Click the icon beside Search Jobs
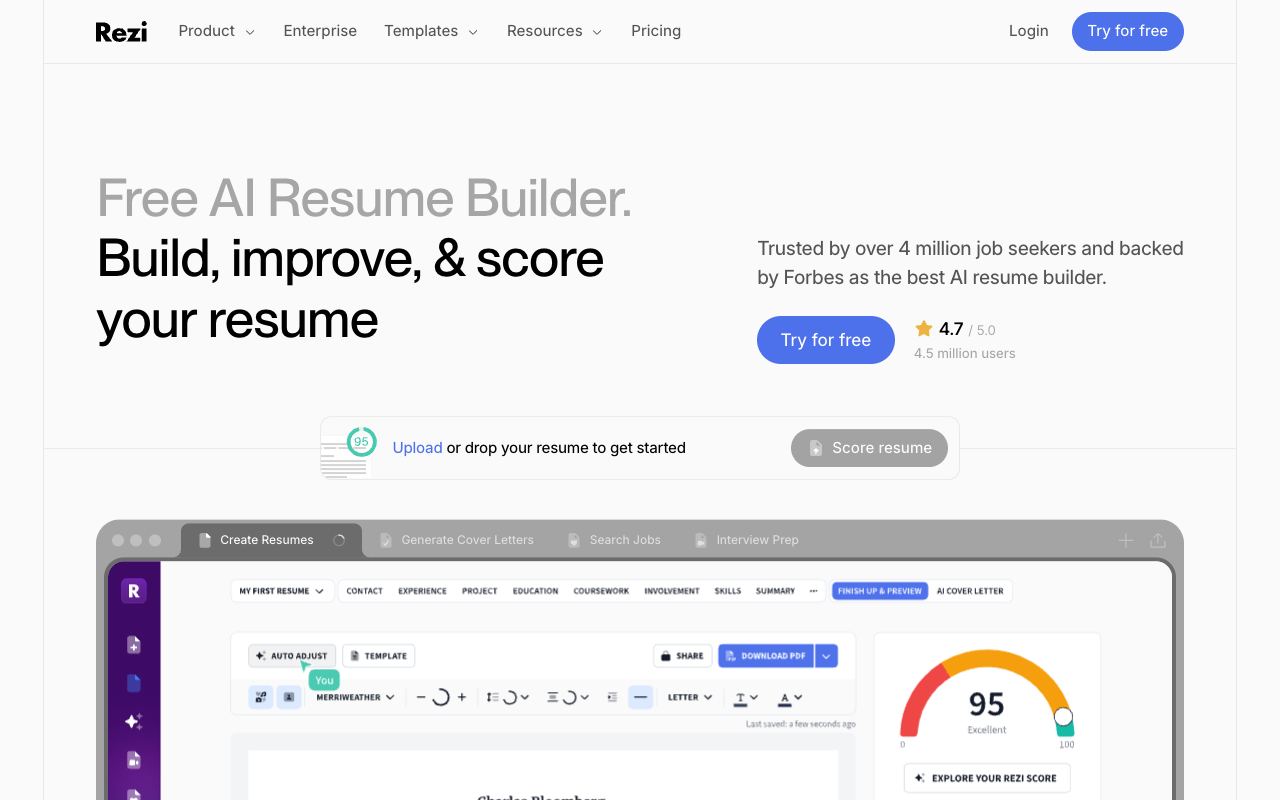 pos(574,540)
